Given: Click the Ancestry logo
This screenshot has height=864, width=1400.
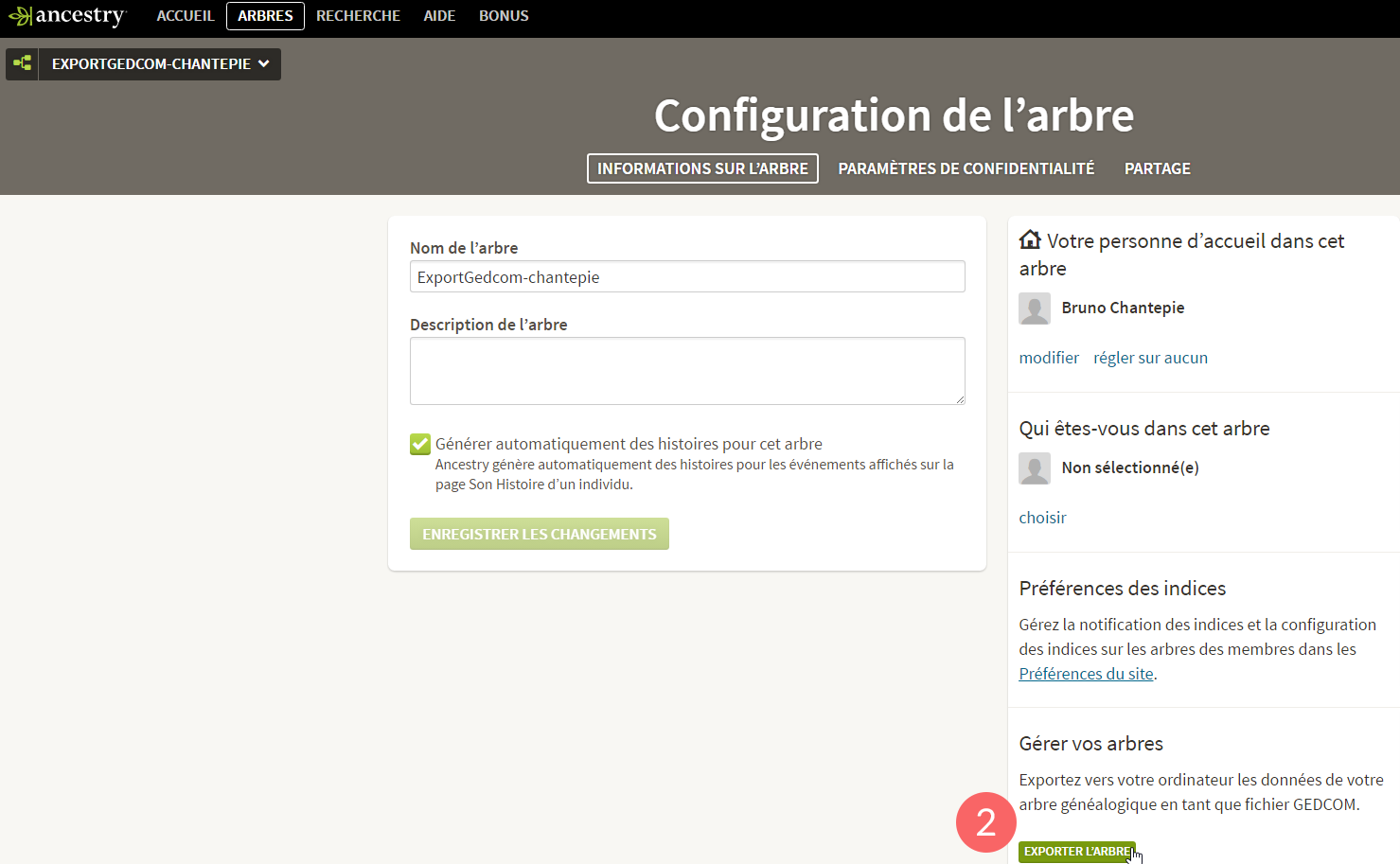Looking at the screenshot, I should pyautogui.click(x=67, y=16).
